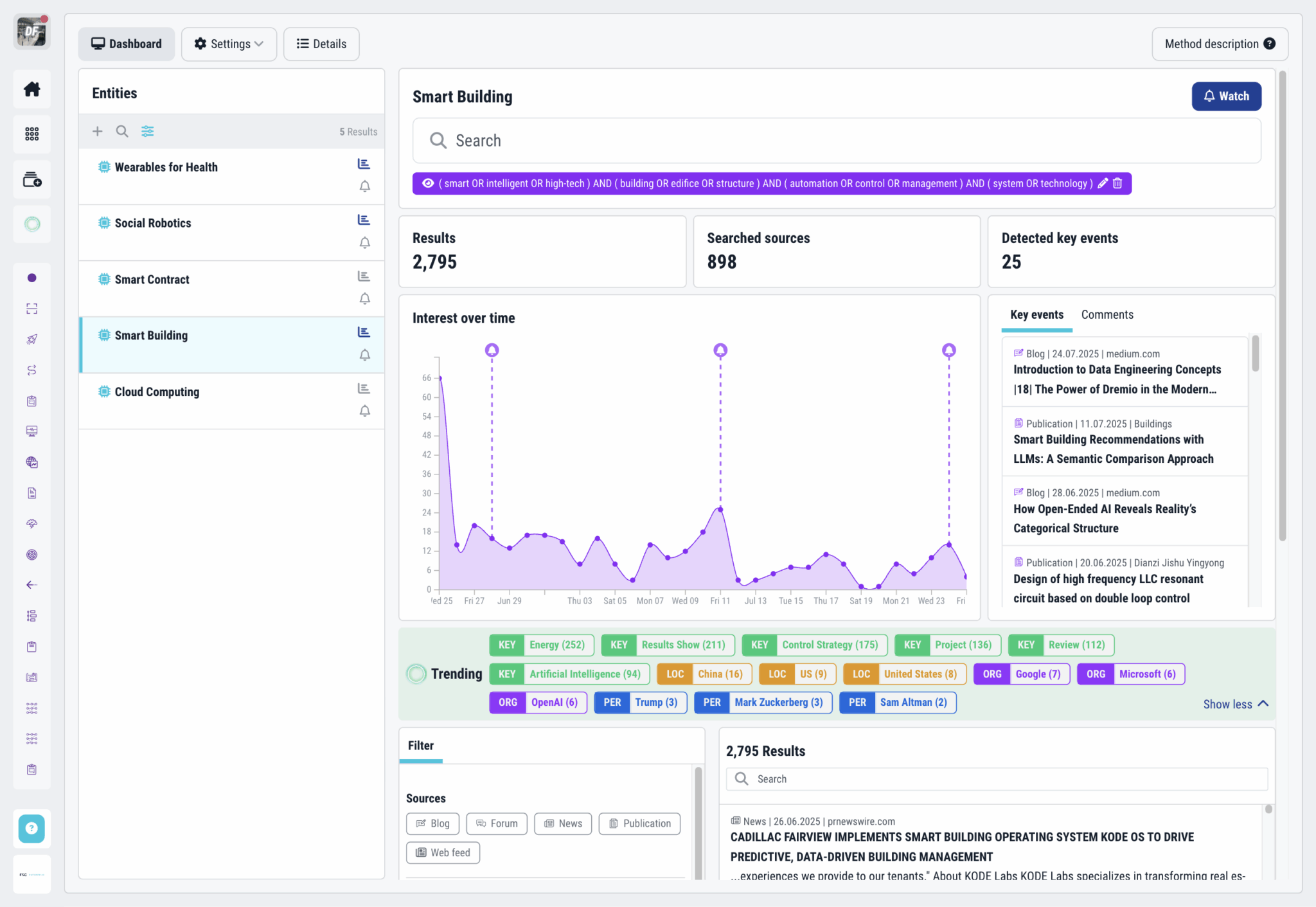Open the apps grid icon below Home
This screenshot has width=1316, height=907.
click(x=31, y=134)
